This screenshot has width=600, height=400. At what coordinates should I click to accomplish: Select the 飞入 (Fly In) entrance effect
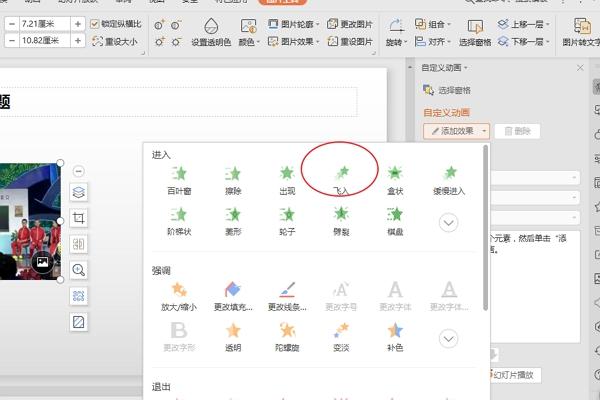tap(341, 176)
